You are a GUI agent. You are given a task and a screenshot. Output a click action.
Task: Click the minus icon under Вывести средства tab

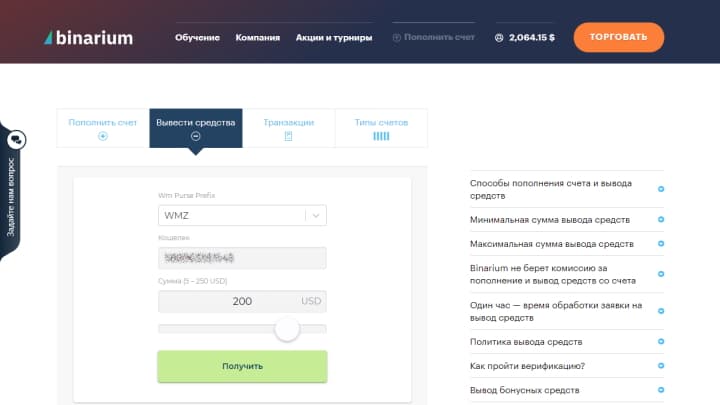tap(195, 136)
